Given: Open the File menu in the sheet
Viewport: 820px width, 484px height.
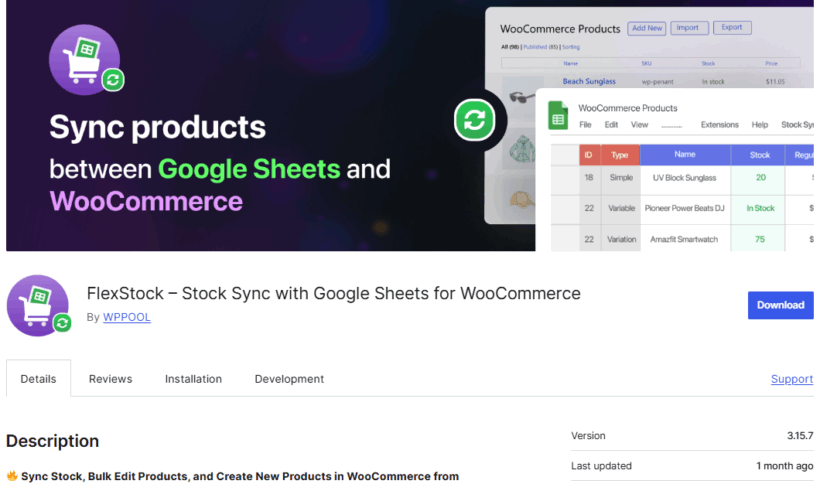Looking at the screenshot, I should pos(585,125).
